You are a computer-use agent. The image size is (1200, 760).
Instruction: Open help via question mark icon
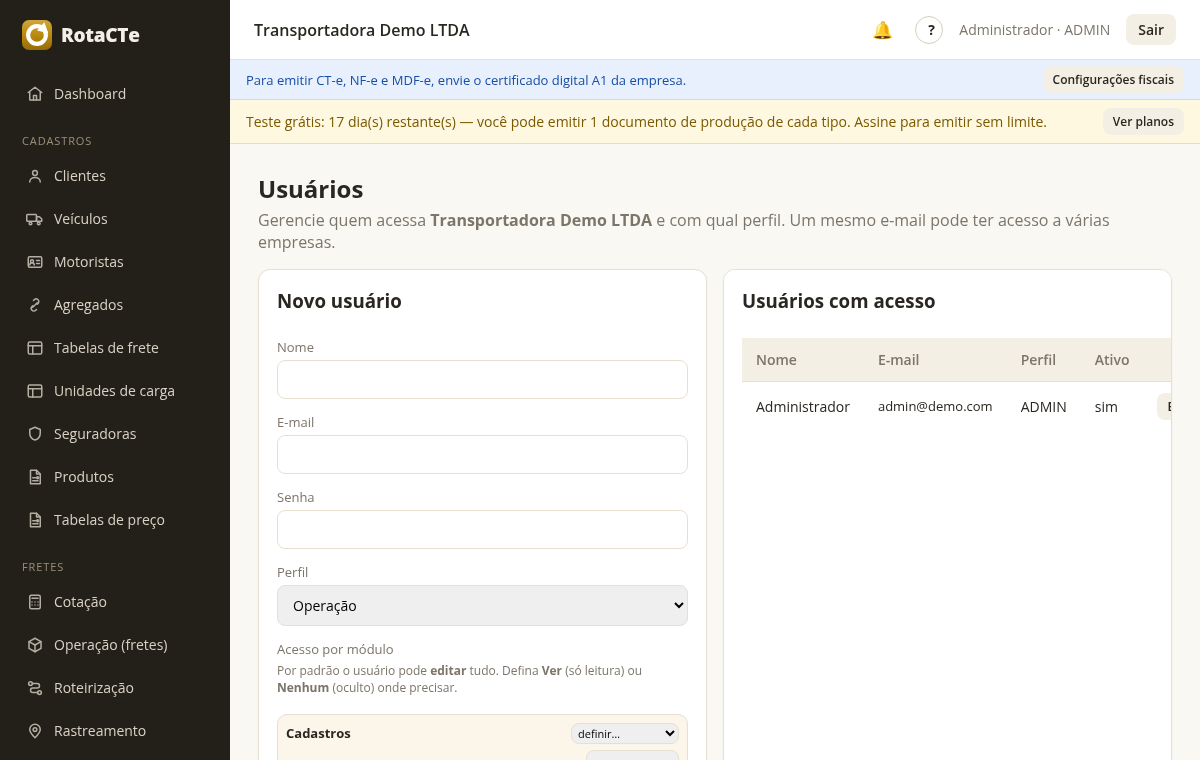[x=929, y=30]
